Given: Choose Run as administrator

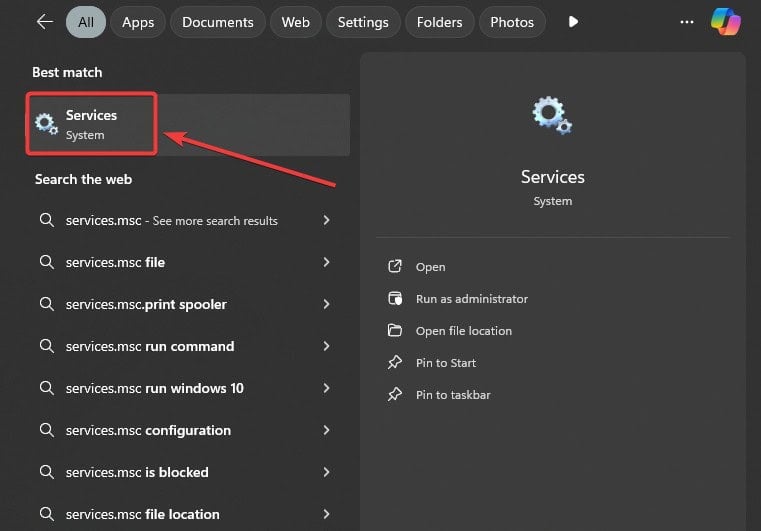Looking at the screenshot, I should coord(471,299).
